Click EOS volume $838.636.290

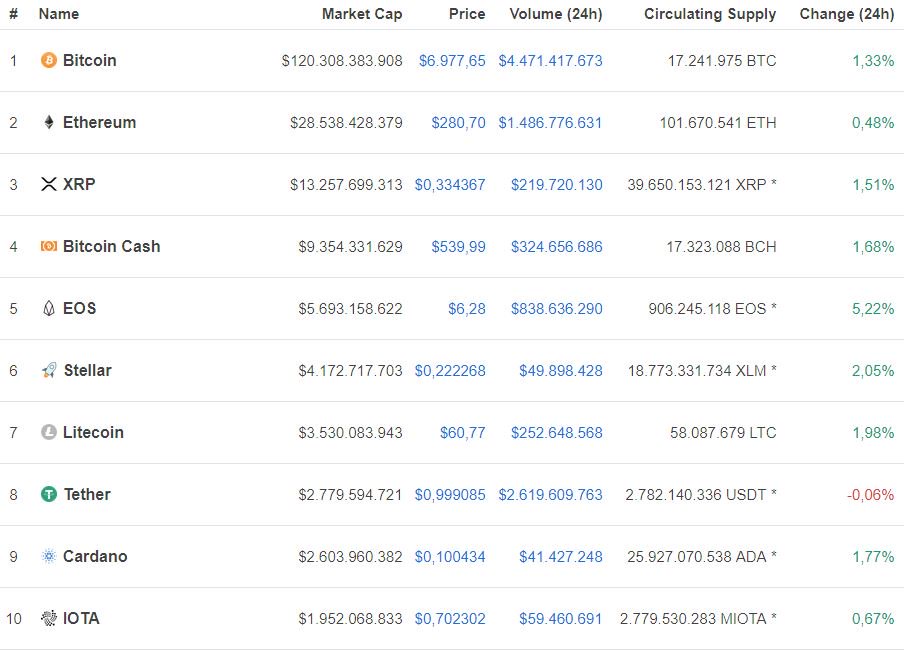click(x=557, y=308)
